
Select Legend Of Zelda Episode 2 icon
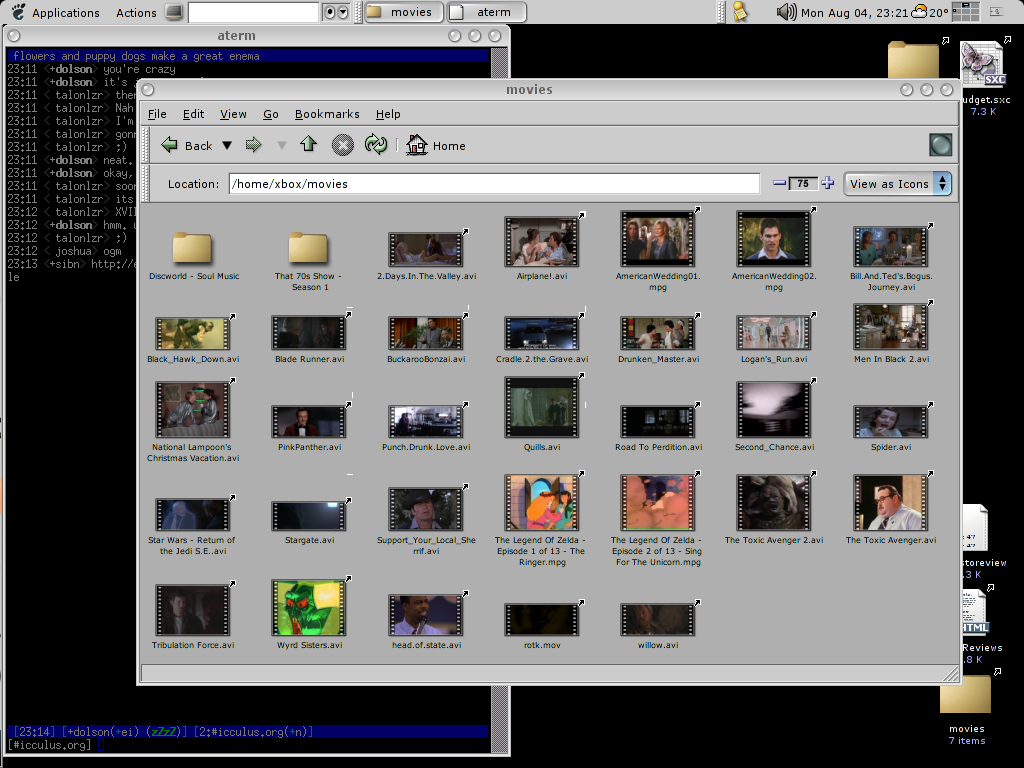coord(658,502)
